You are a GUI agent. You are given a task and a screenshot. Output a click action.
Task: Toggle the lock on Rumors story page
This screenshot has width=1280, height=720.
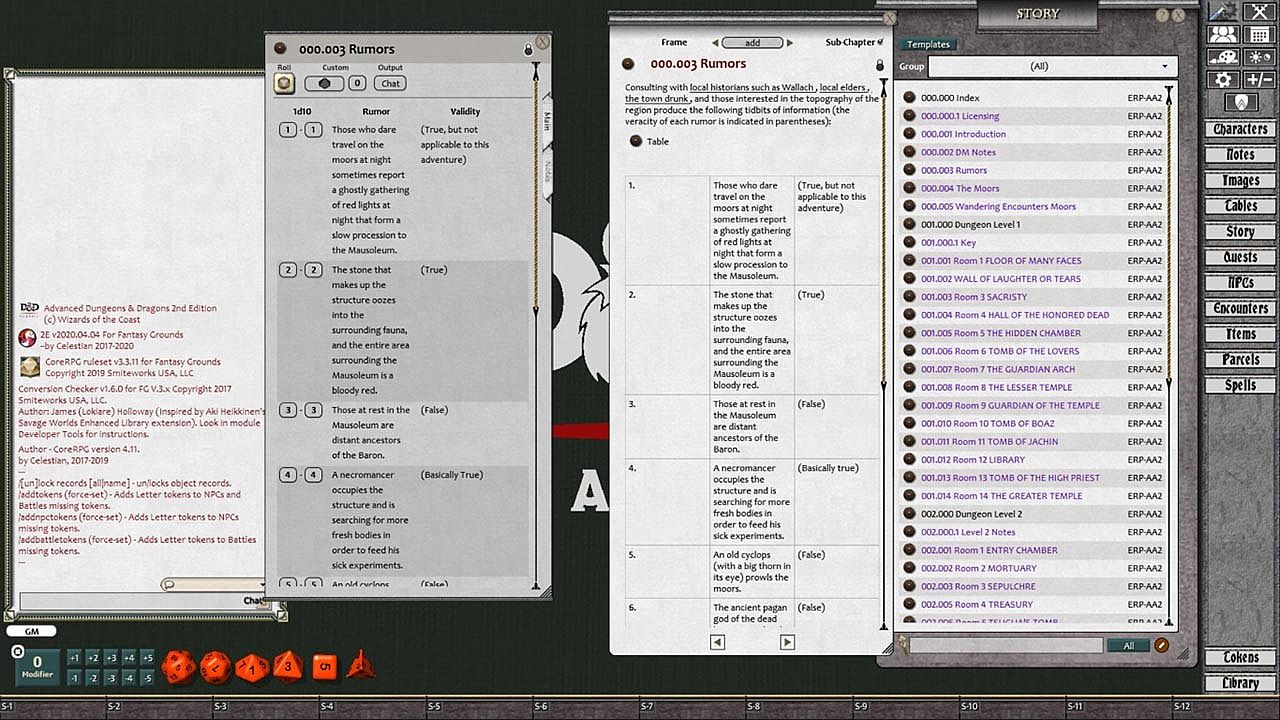880,65
